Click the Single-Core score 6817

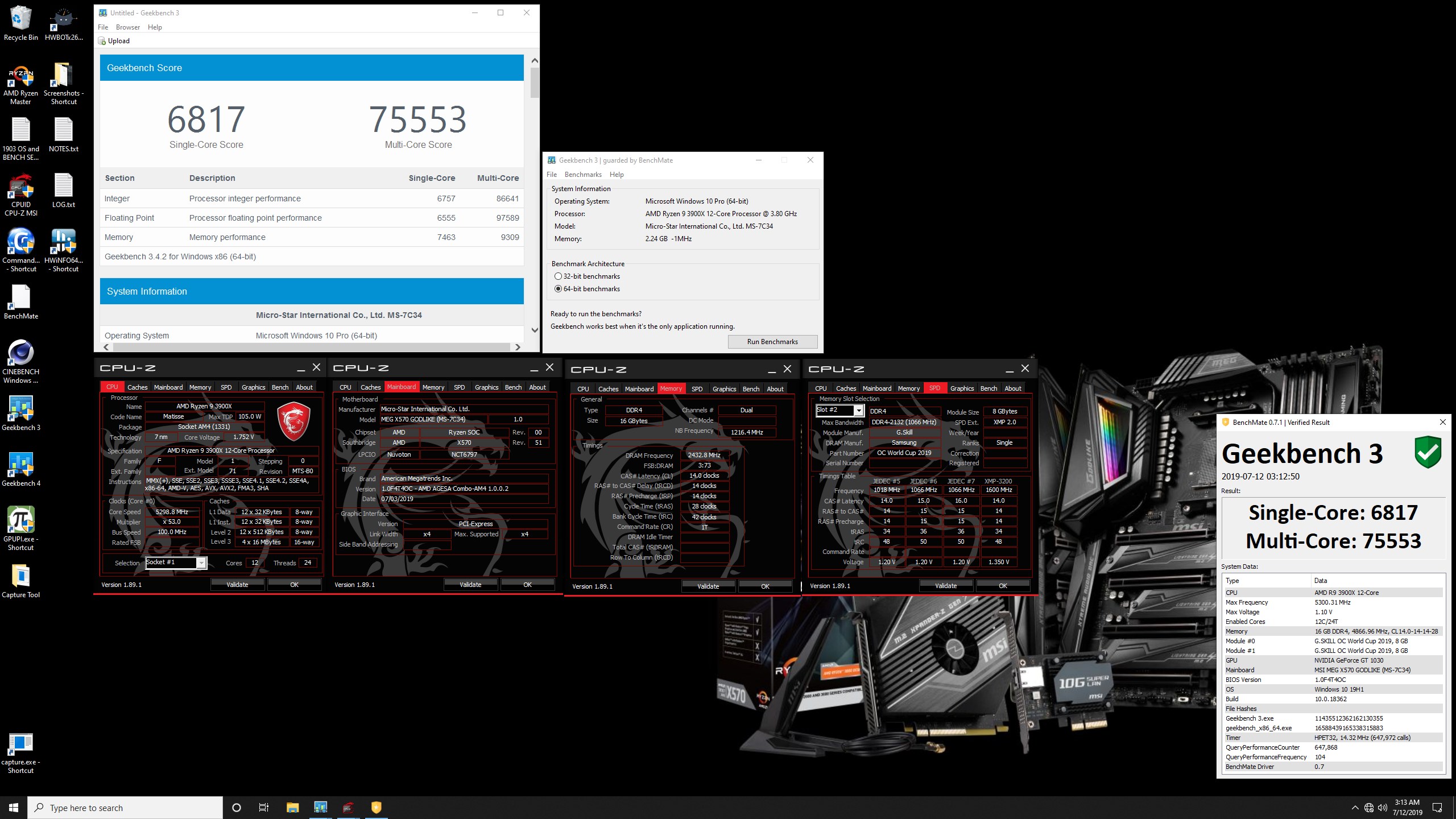(206, 119)
